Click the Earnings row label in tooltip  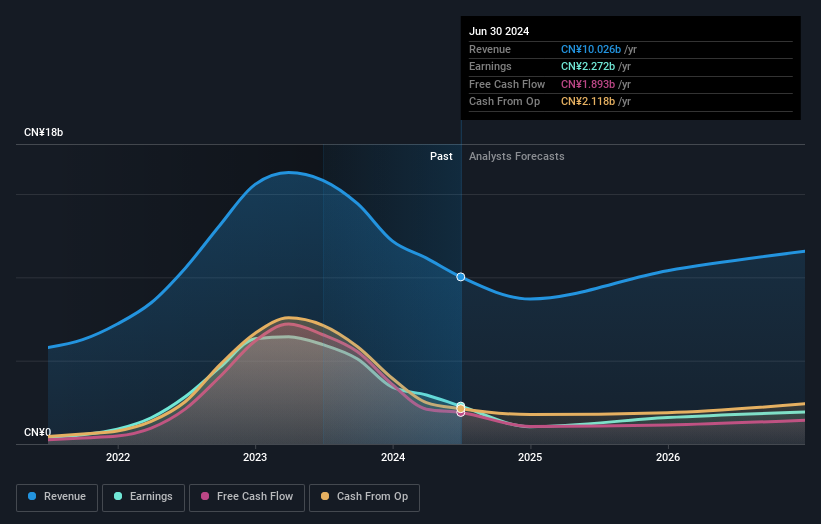[490, 66]
